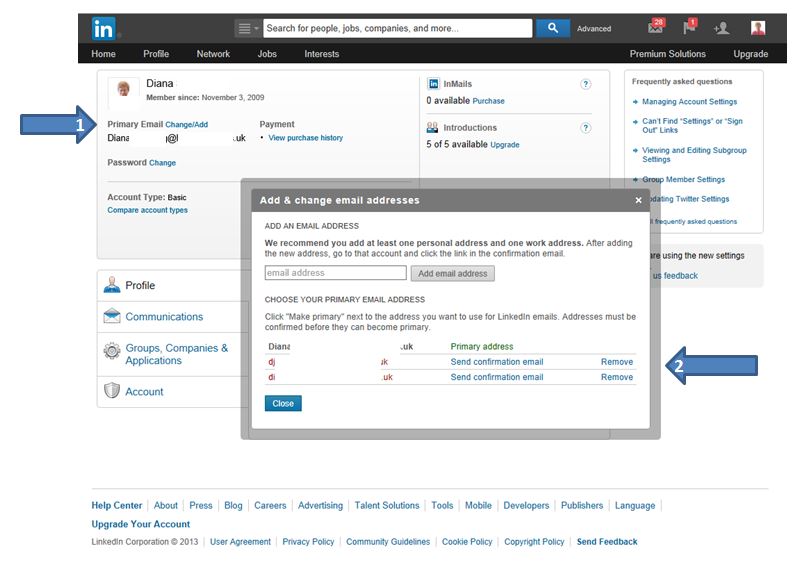Remove the dj email address
Viewport: 799px width, 564px height.
point(617,362)
